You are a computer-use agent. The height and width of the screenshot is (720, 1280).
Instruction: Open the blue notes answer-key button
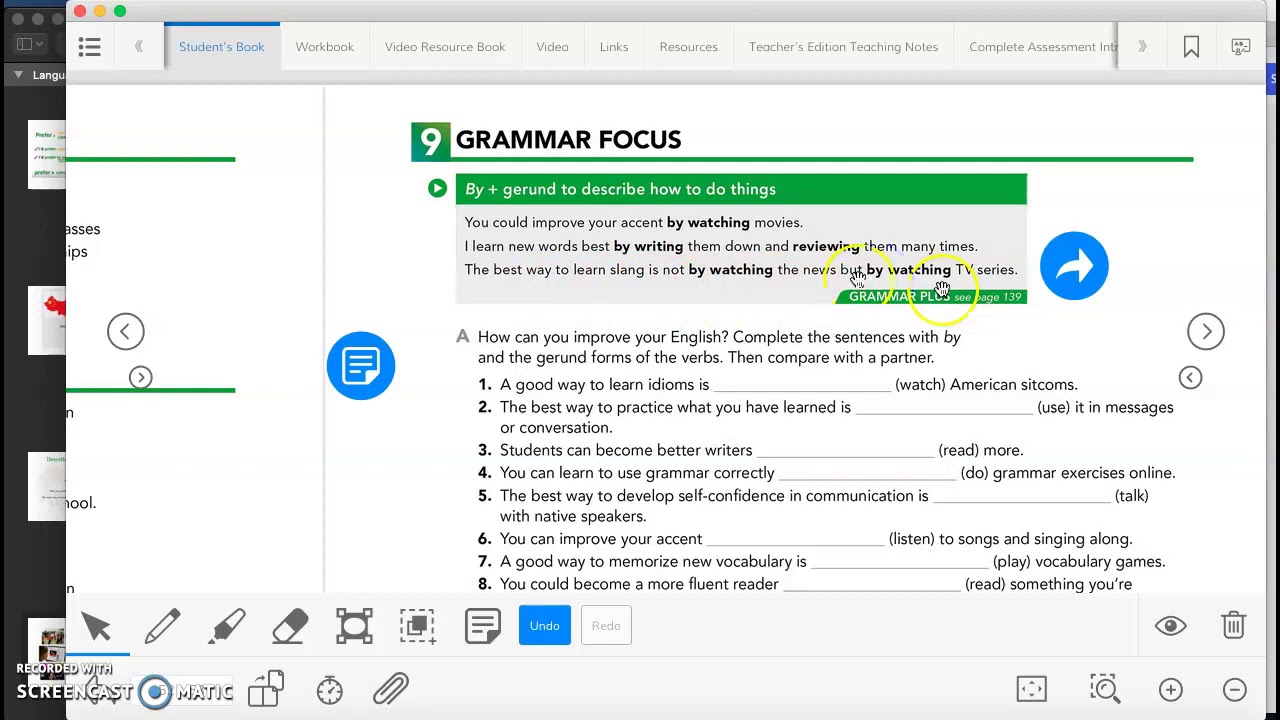(x=361, y=365)
